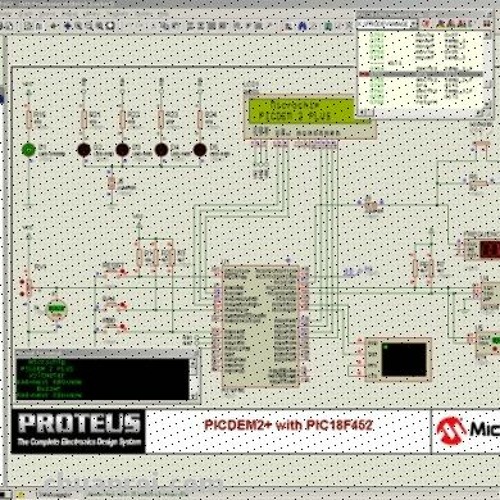Click the red digit counter display at right edge
This screenshot has width=500, height=500.
point(489,249)
